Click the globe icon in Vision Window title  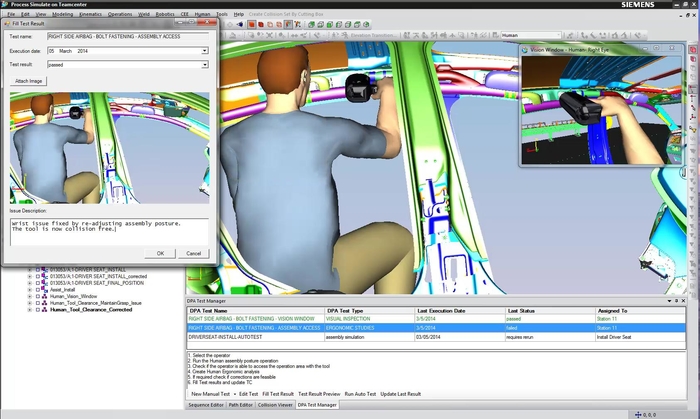(525, 50)
